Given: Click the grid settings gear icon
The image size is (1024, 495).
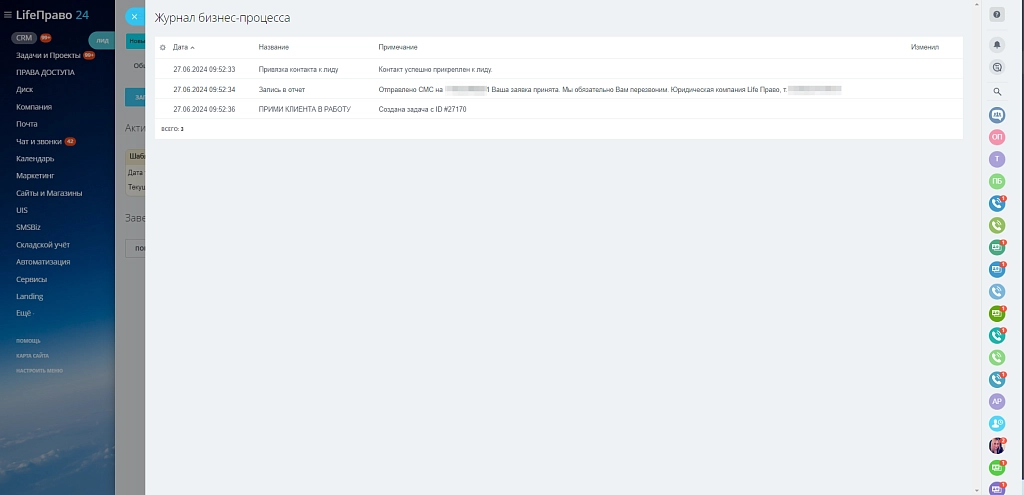Looking at the screenshot, I should click(x=163, y=48).
